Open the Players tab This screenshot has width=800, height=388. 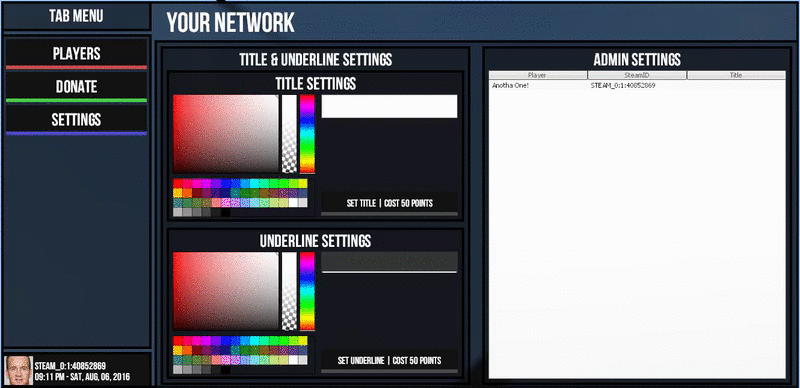77,53
